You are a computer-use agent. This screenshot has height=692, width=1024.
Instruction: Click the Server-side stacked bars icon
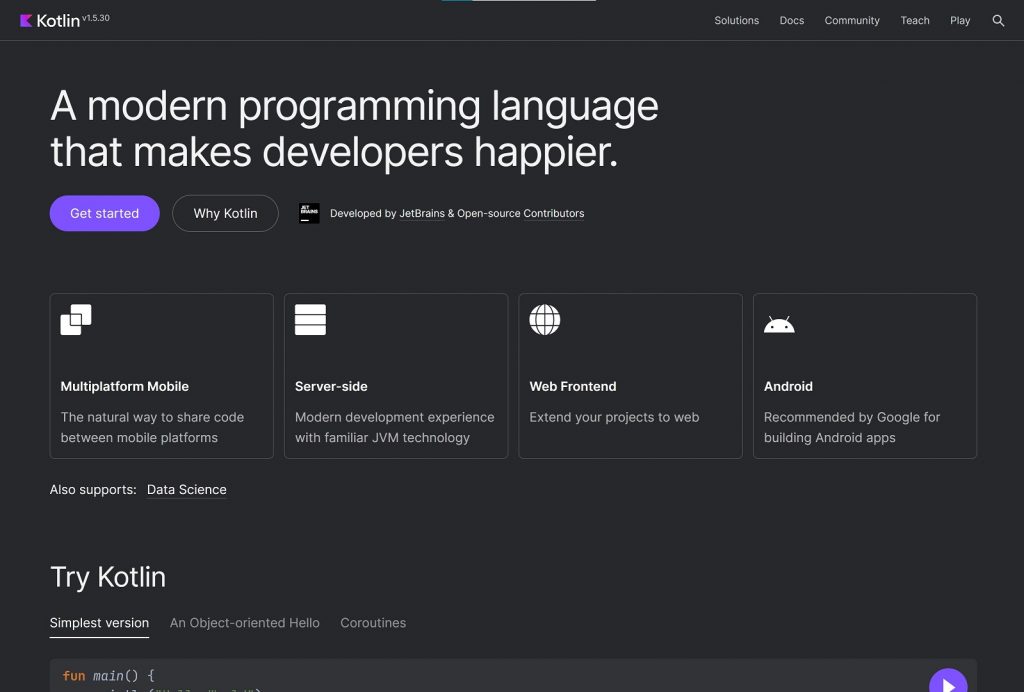310,320
